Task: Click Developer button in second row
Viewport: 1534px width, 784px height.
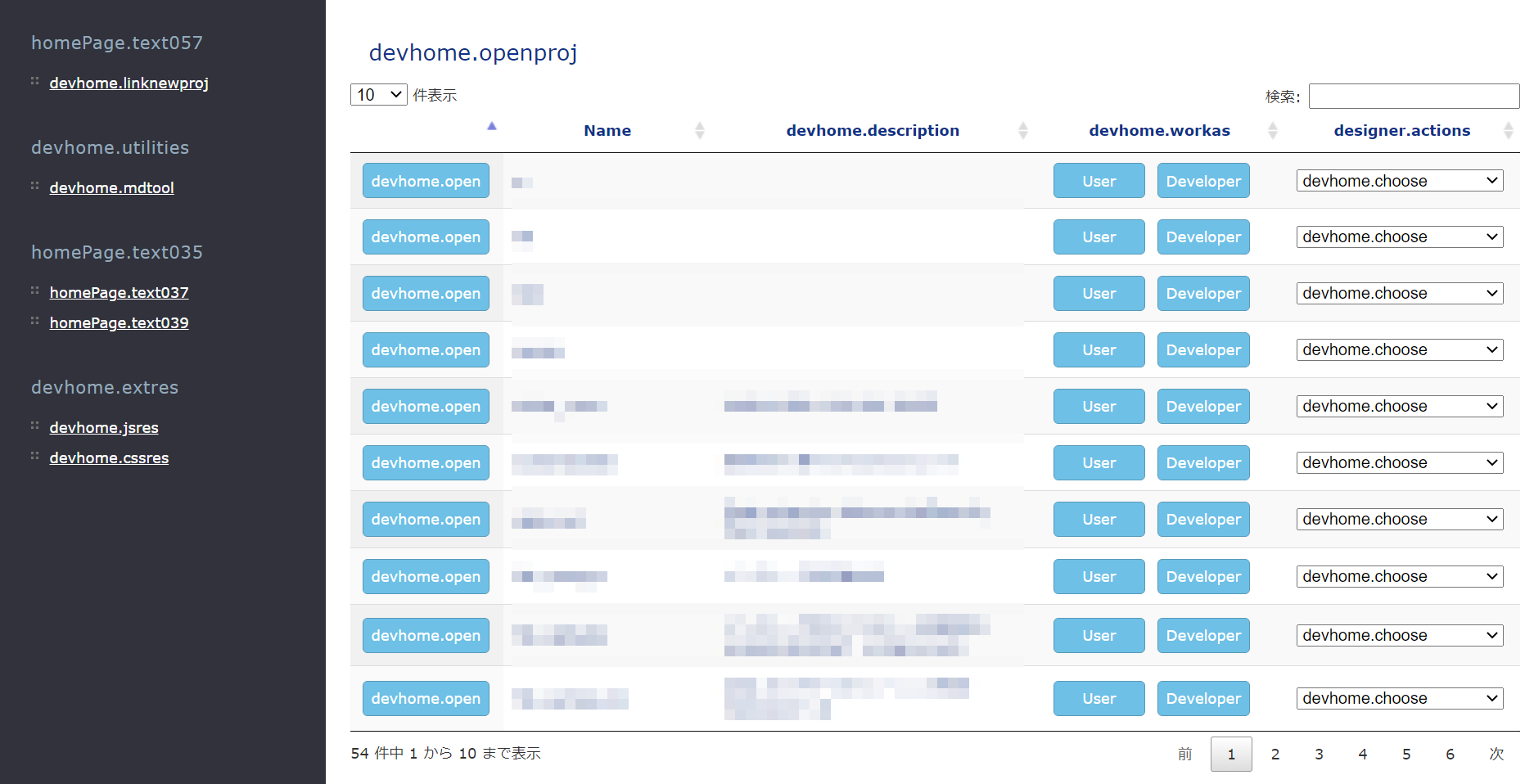Action: (x=1202, y=237)
